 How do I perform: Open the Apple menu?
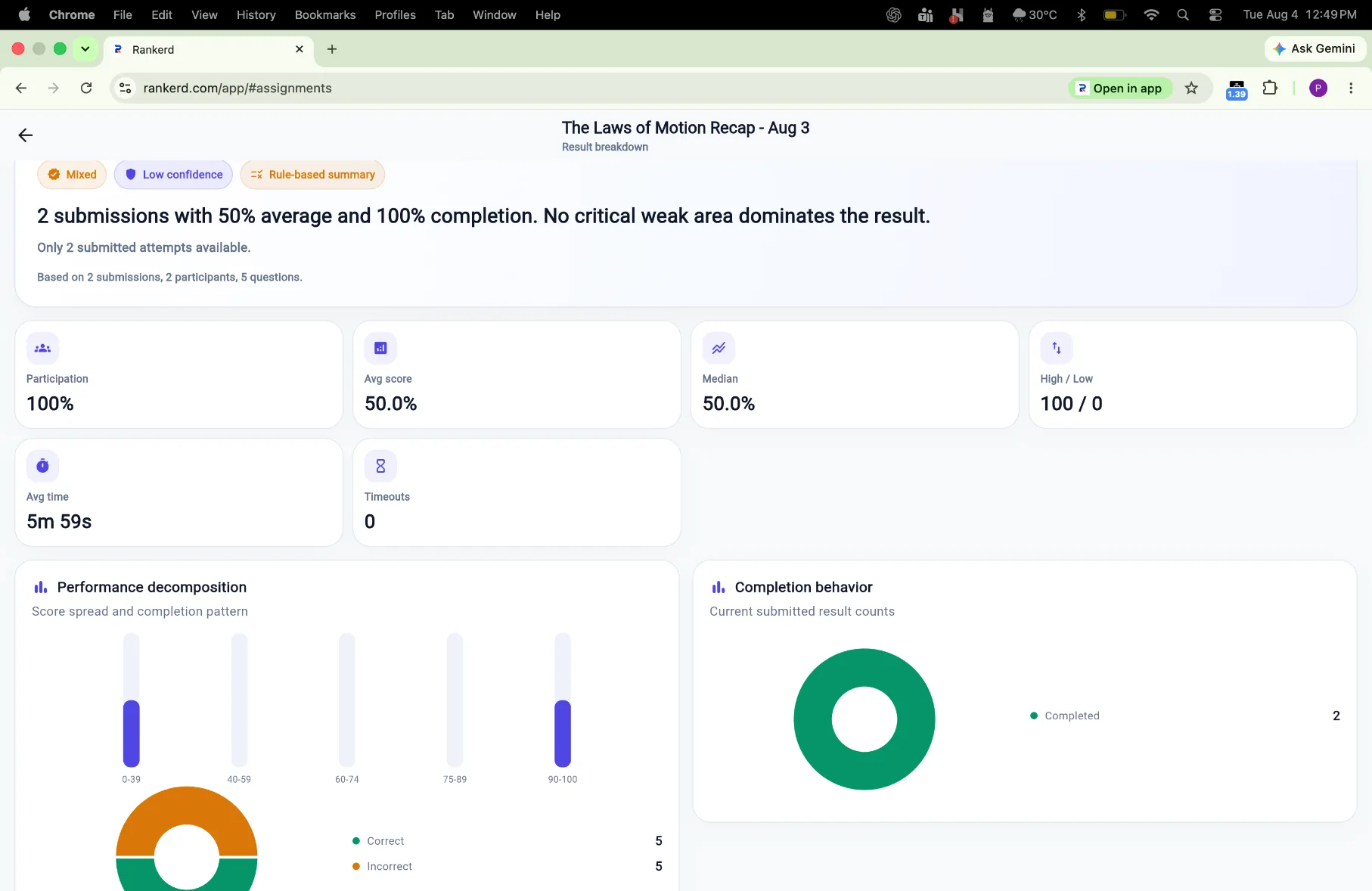point(24,14)
